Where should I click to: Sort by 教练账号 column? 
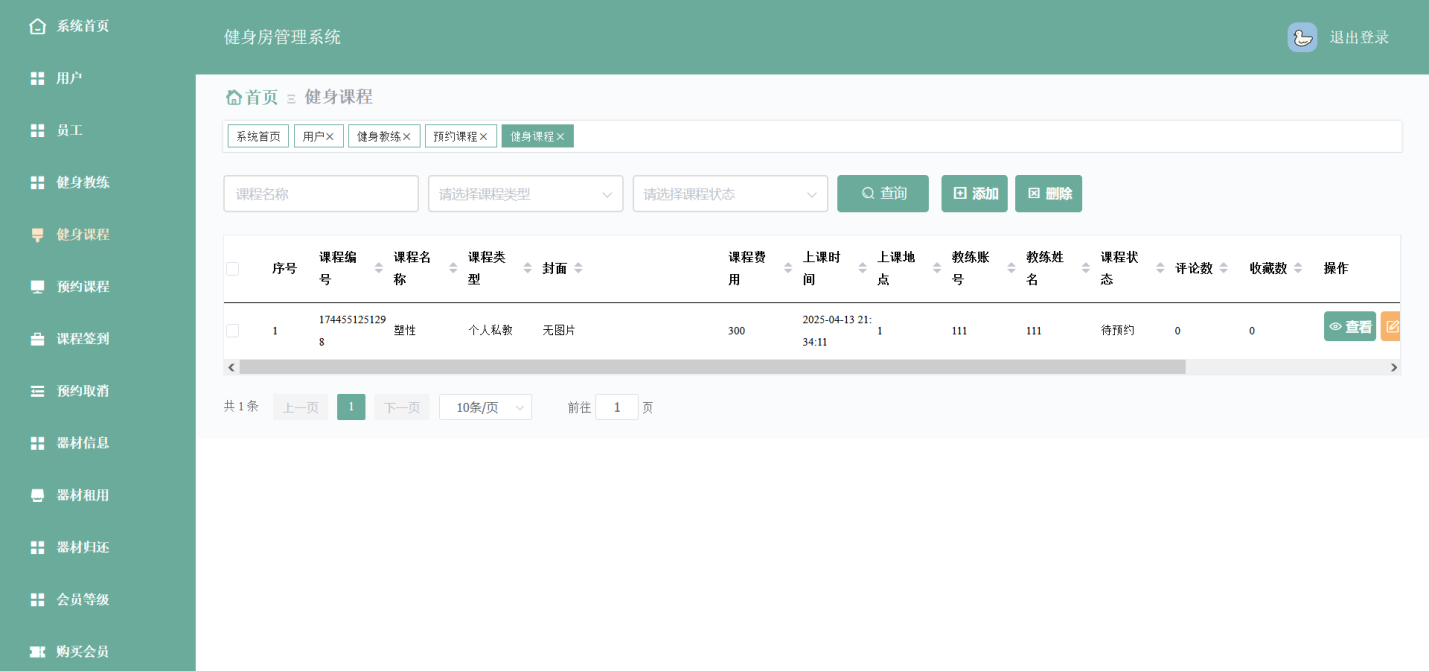click(x=1011, y=268)
